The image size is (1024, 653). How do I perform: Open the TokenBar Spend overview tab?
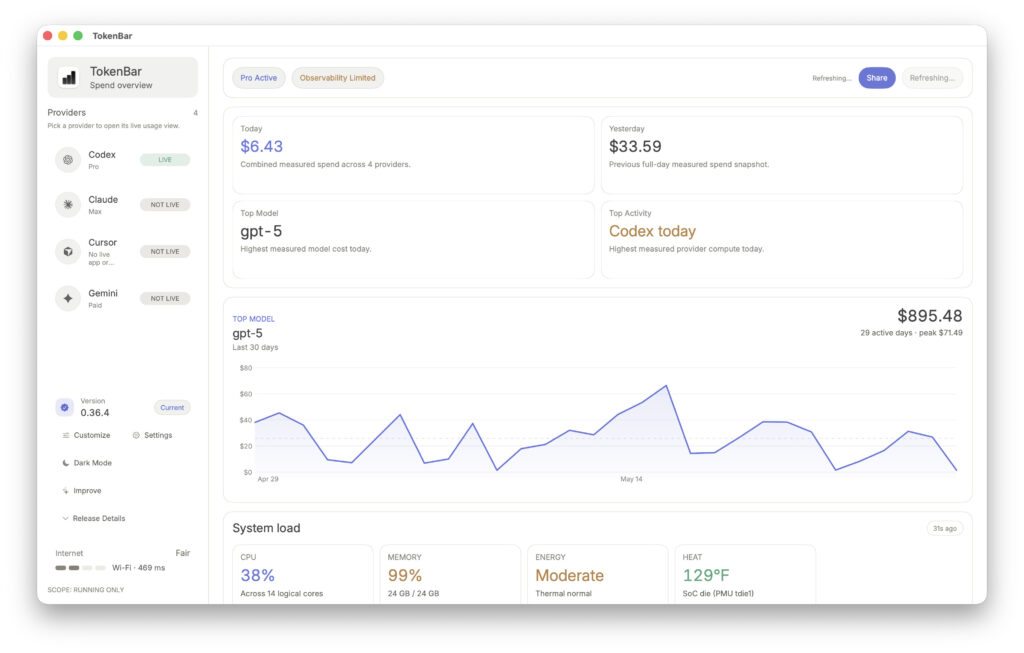point(123,77)
